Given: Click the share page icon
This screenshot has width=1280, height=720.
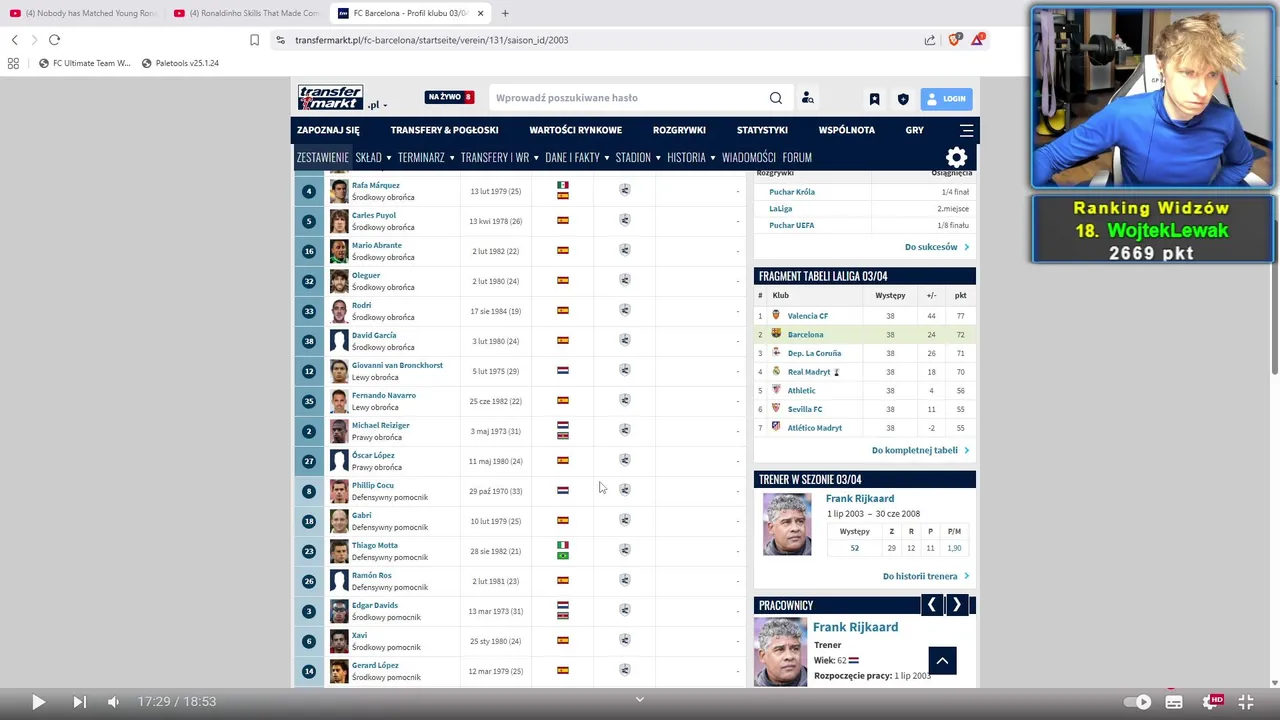Looking at the screenshot, I should point(930,40).
